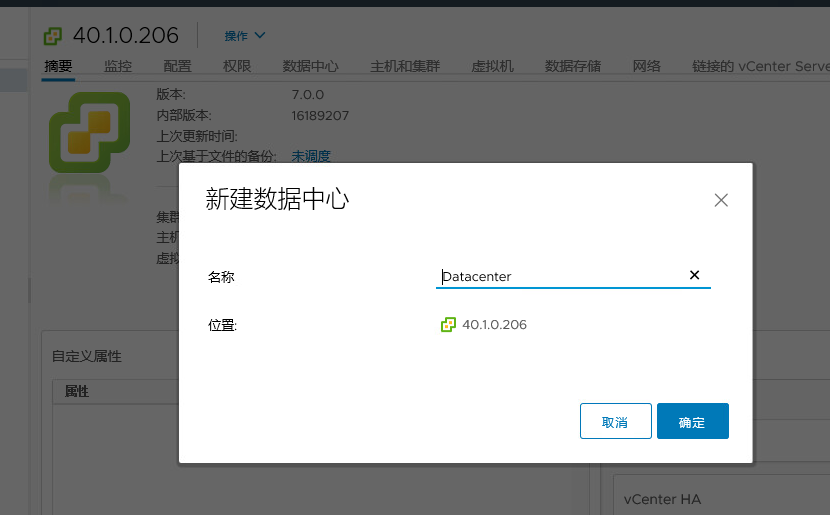Open the 虚拟机 tab
This screenshot has width=830, height=515.
[492, 66]
